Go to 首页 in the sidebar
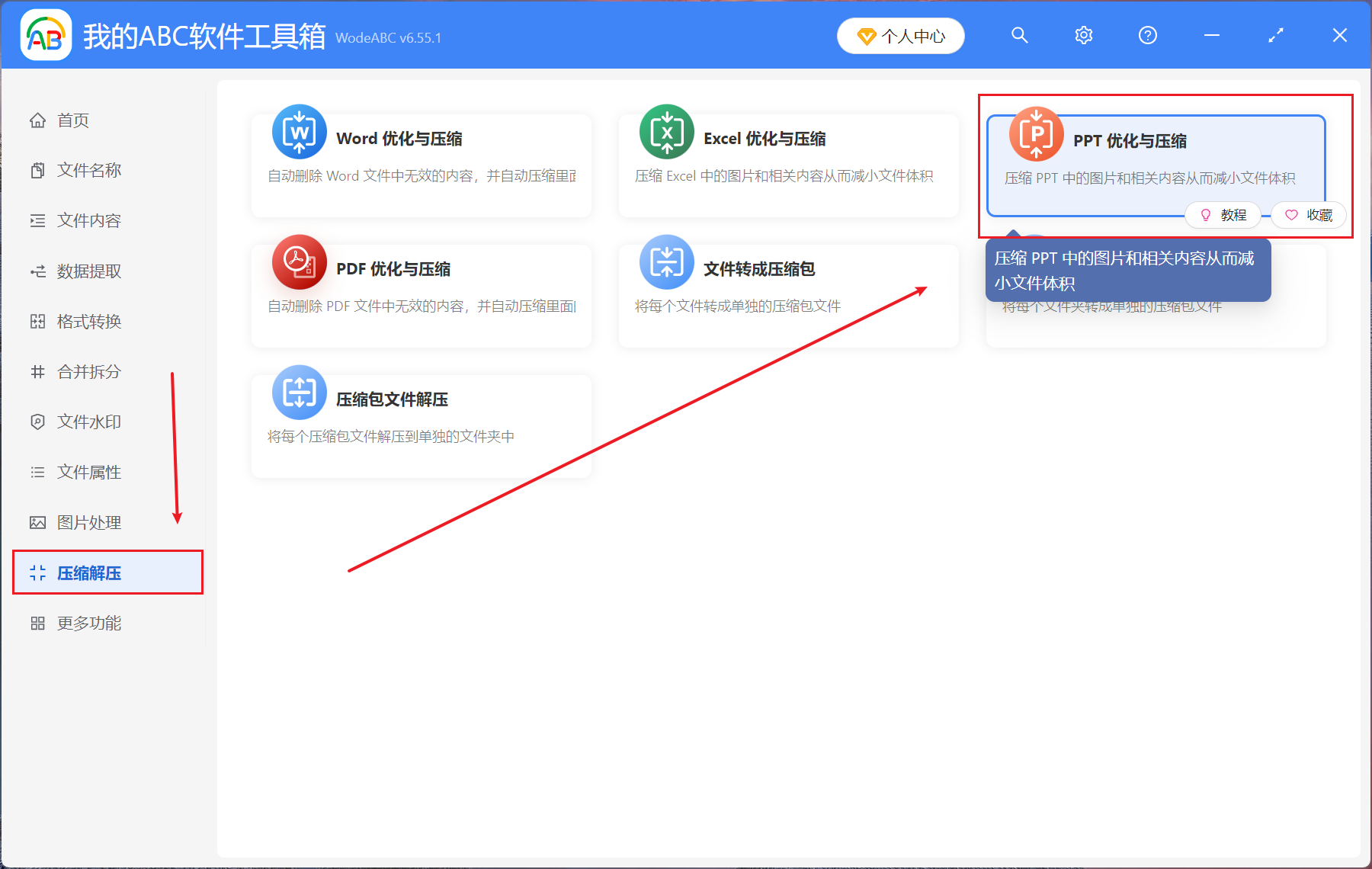Viewport: 1372px width, 869px height. click(72, 120)
